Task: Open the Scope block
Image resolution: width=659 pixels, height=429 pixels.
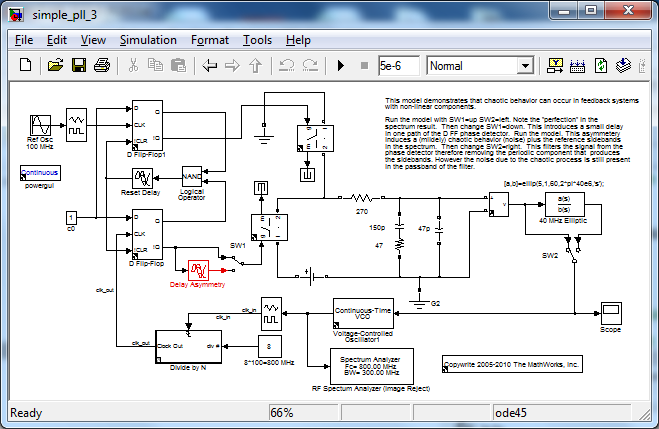Action: click(610, 310)
